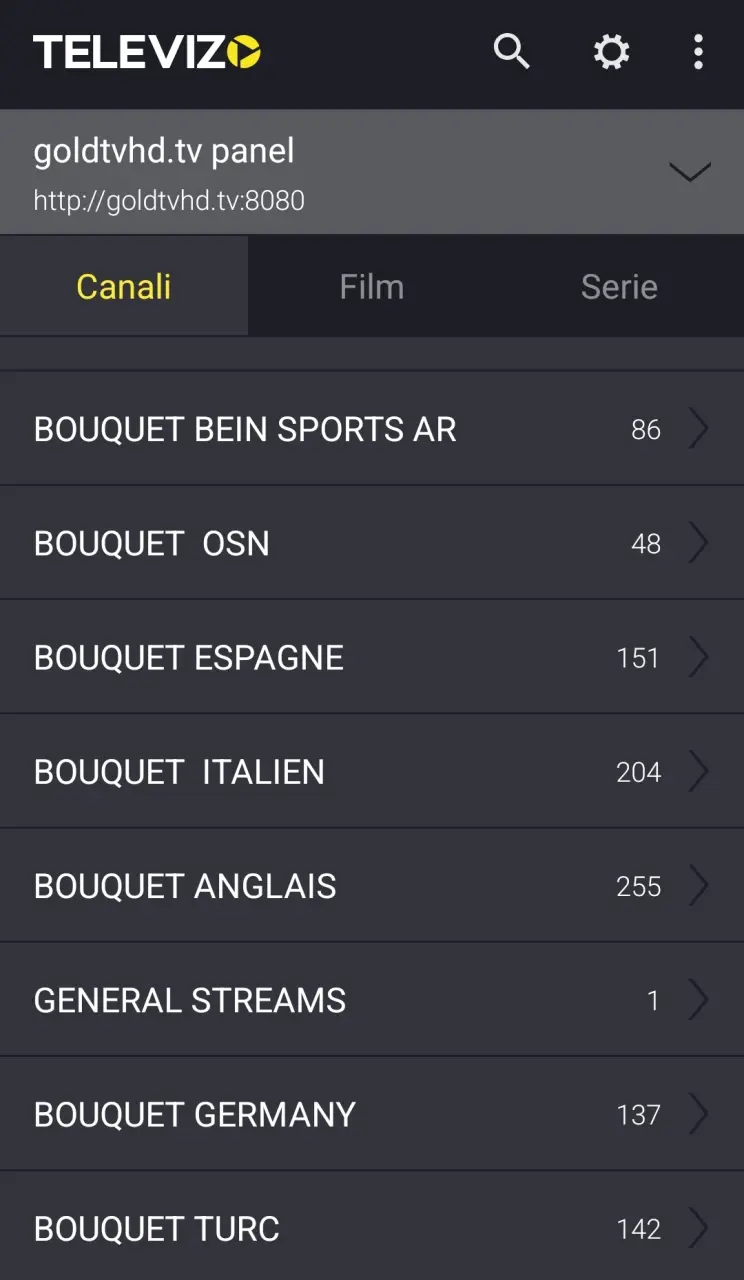Open the GENERAL STREAMS category

click(x=372, y=999)
